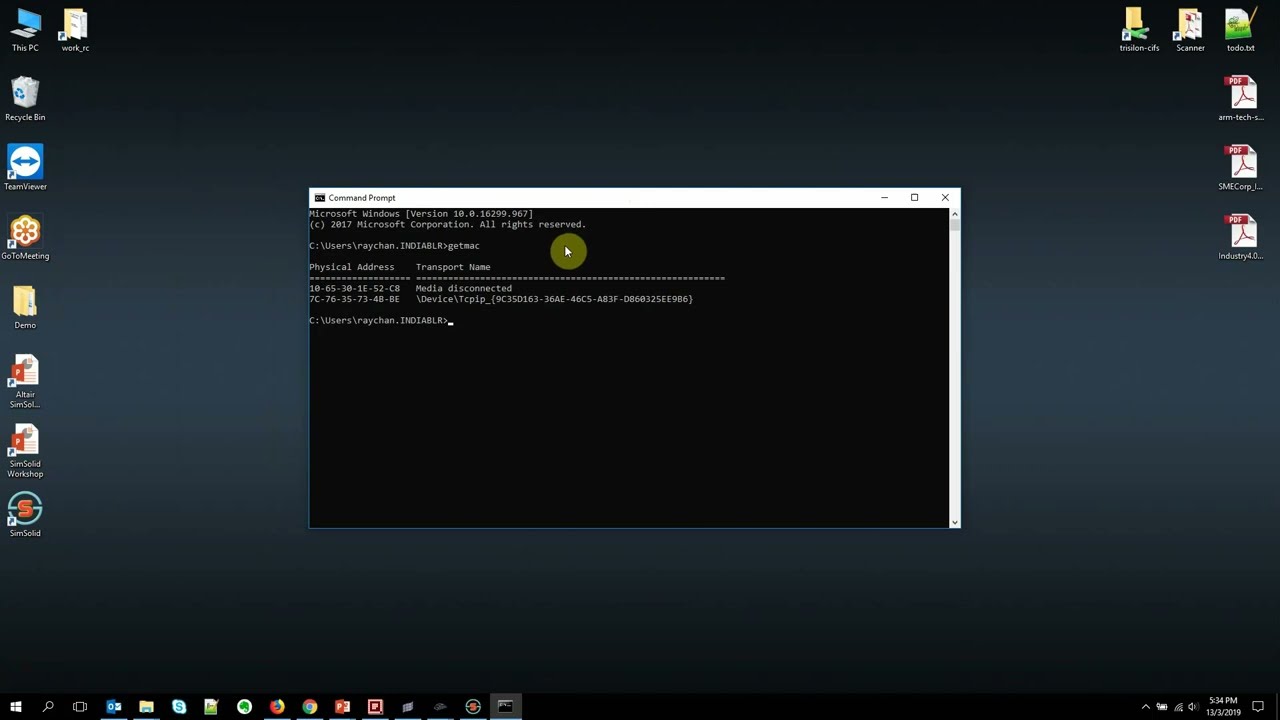Click the Command Prompt vertical scrollbar thumb
The width and height of the screenshot is (1280, 720).
pyautogui.click(x=954, y=225)
